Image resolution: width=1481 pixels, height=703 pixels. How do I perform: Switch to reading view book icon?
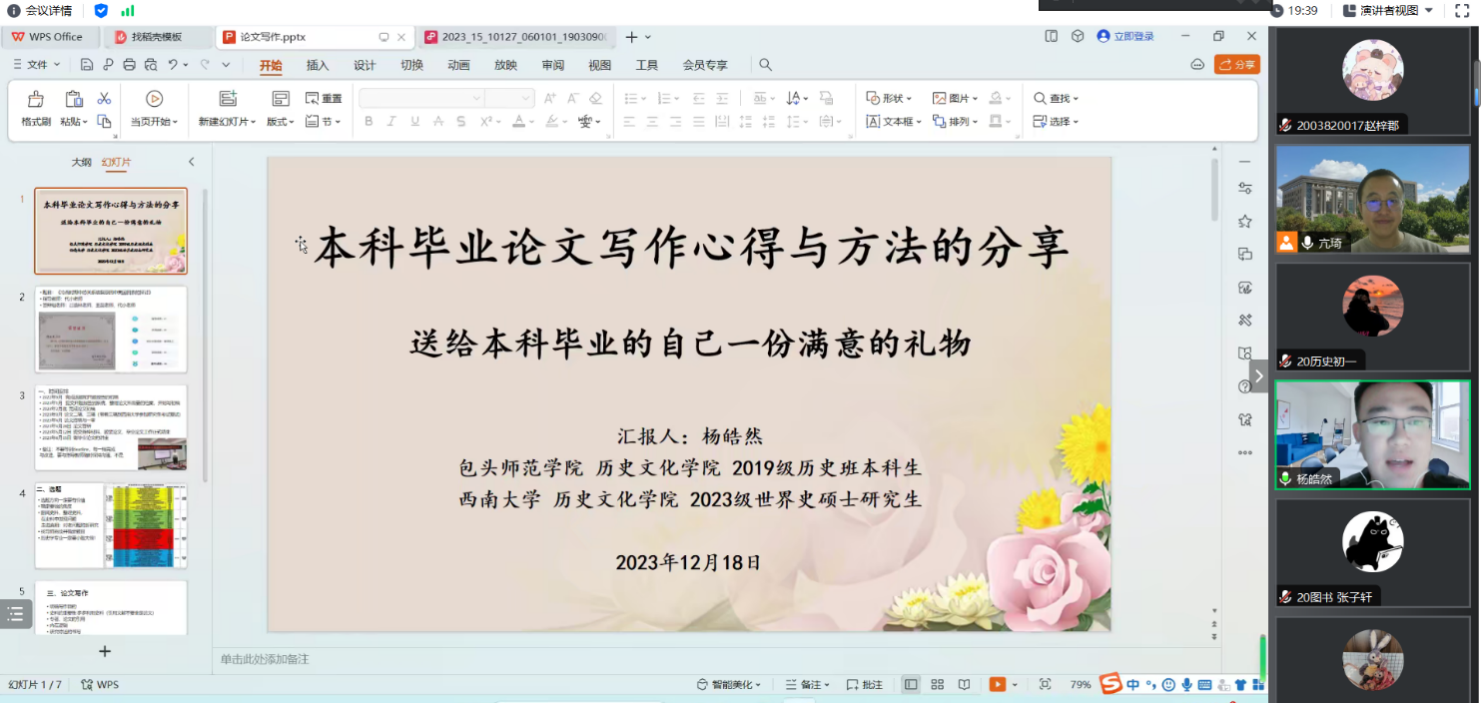[964, 685]
